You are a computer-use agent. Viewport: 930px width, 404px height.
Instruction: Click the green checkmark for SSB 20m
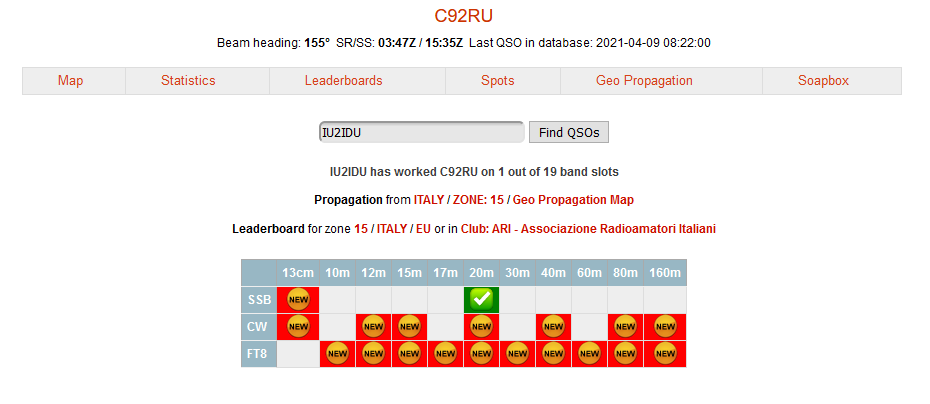pyautogui.click(x=481, y=300)
